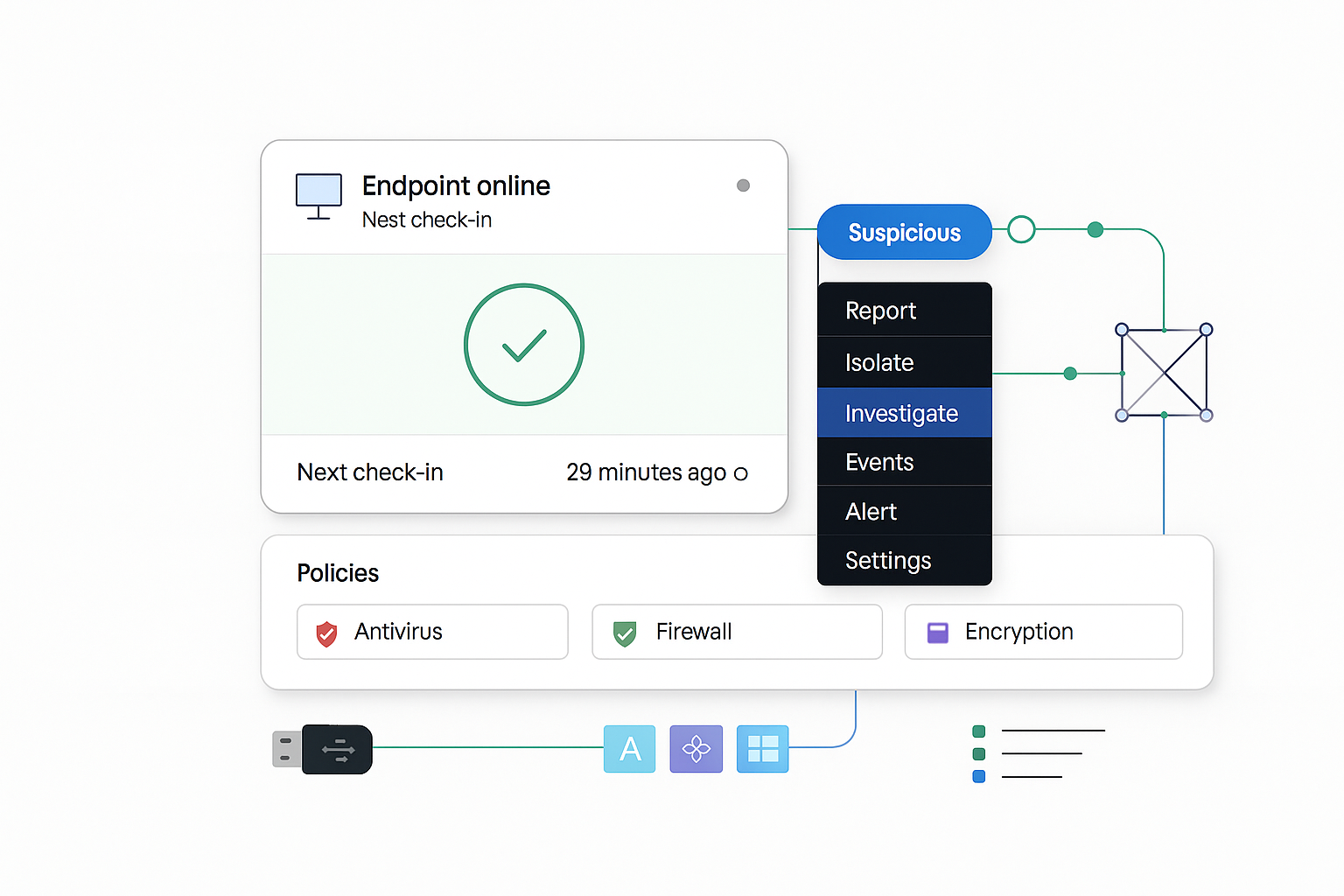Click the 29 minutes ago value

click(646, 472)
